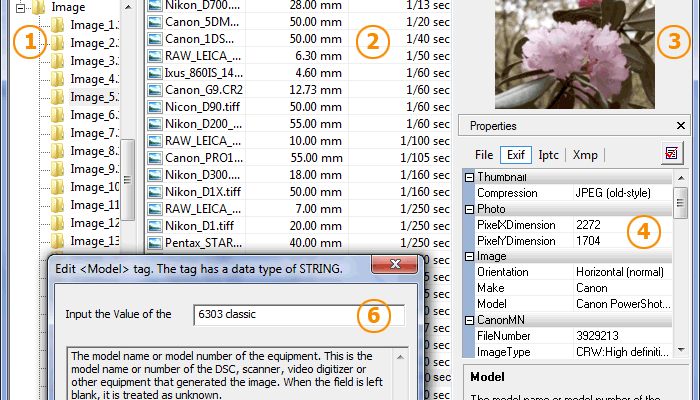Click the properties list scroll down arrow
700x400 pixels.
pos(680,350)
